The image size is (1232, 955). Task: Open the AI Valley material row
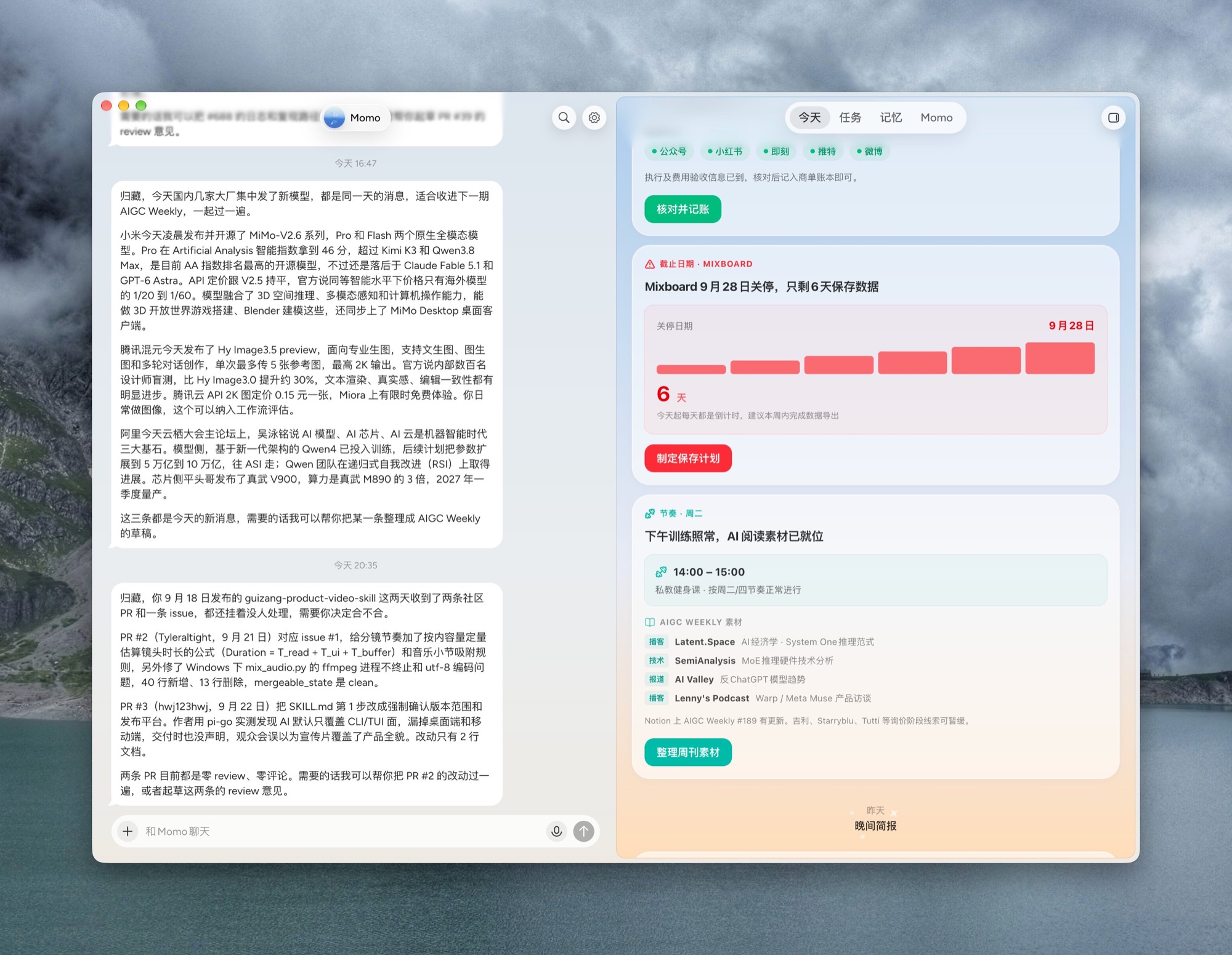pyautogui.click(x=875, y=679)
